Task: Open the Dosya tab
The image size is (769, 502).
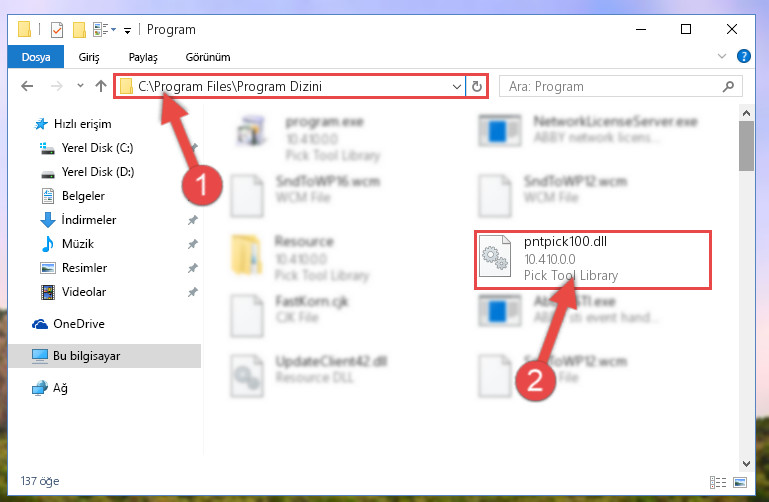Action: coord(36,57)
